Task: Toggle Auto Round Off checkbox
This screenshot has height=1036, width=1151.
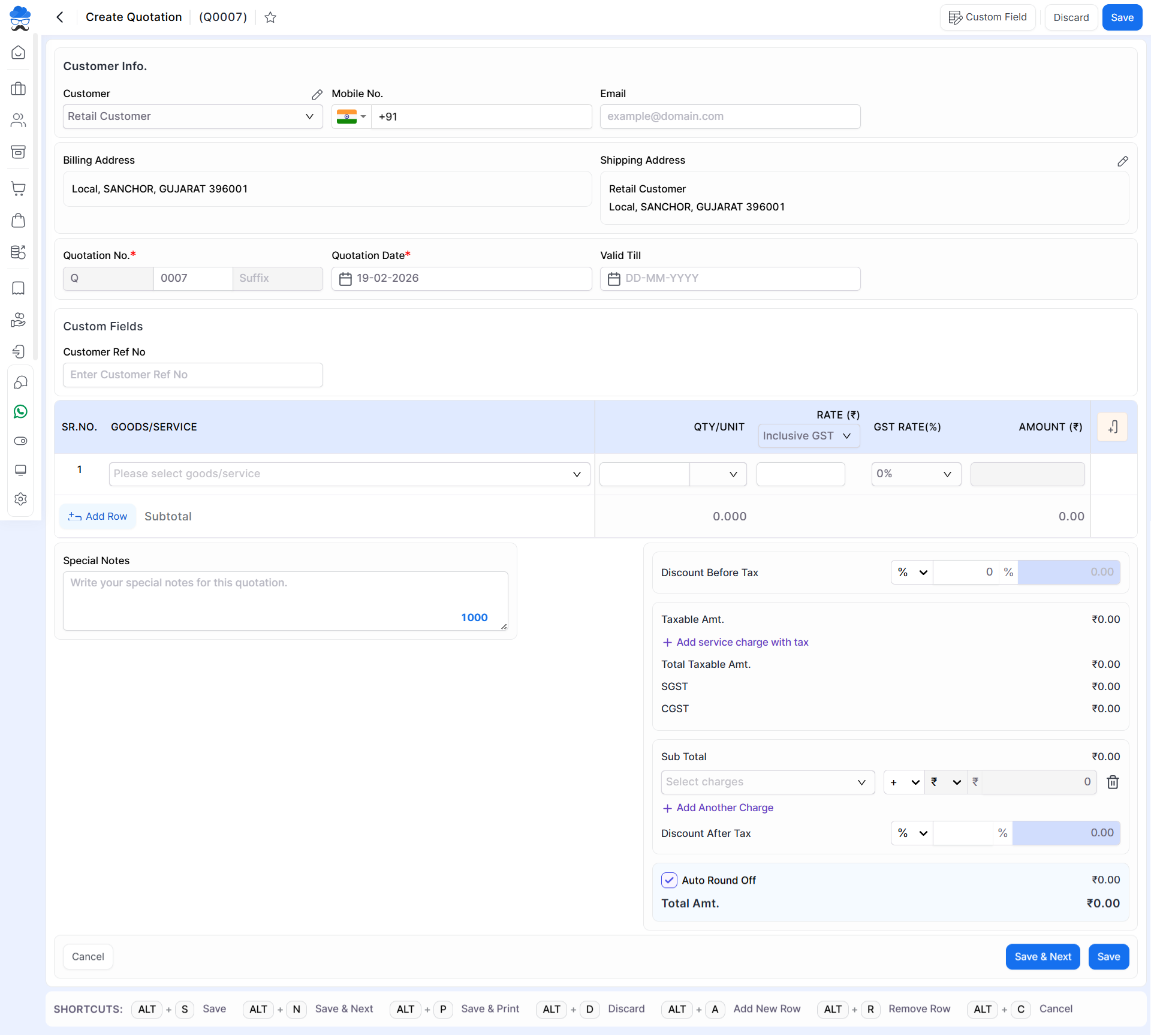Action: 669,880
